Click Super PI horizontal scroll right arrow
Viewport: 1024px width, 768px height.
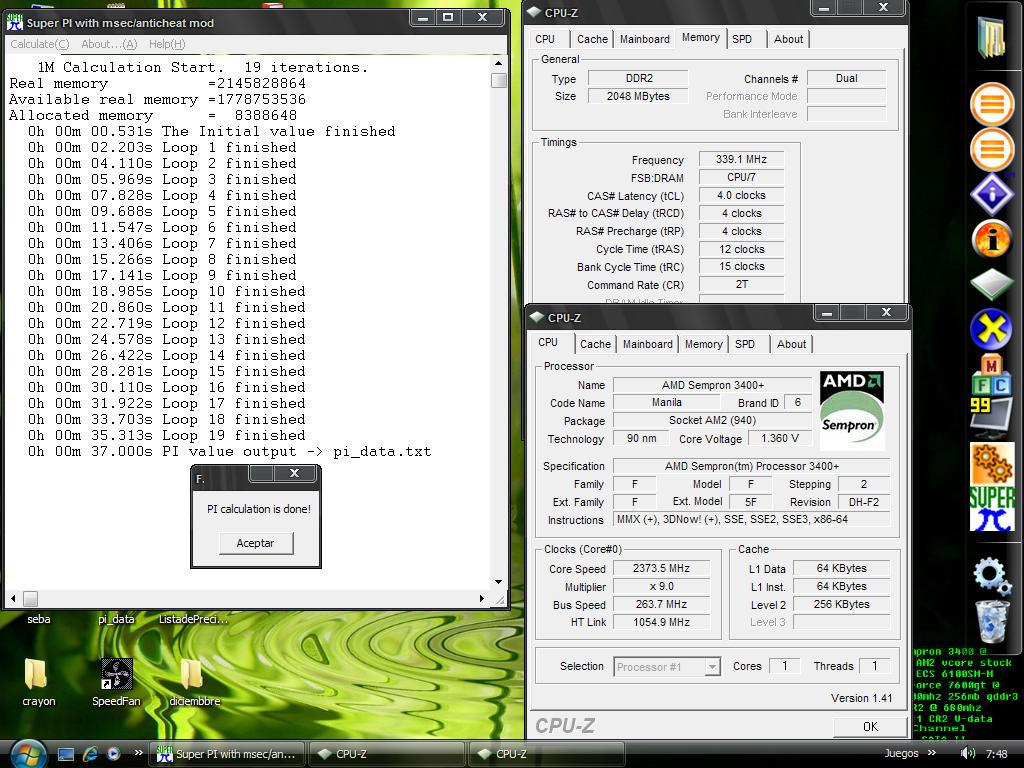point(482,598)
